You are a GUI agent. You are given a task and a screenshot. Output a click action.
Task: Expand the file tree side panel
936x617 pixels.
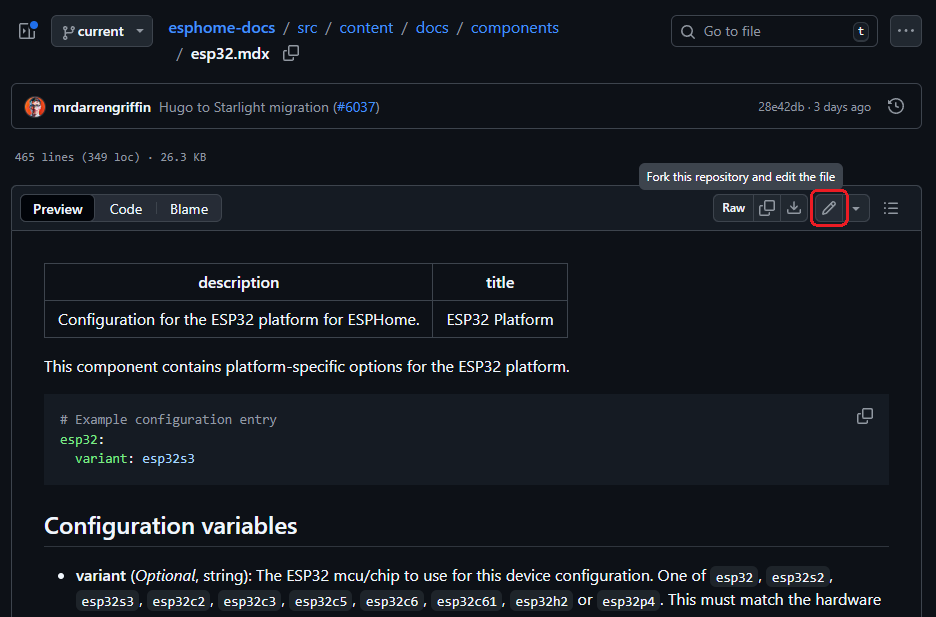28,31
